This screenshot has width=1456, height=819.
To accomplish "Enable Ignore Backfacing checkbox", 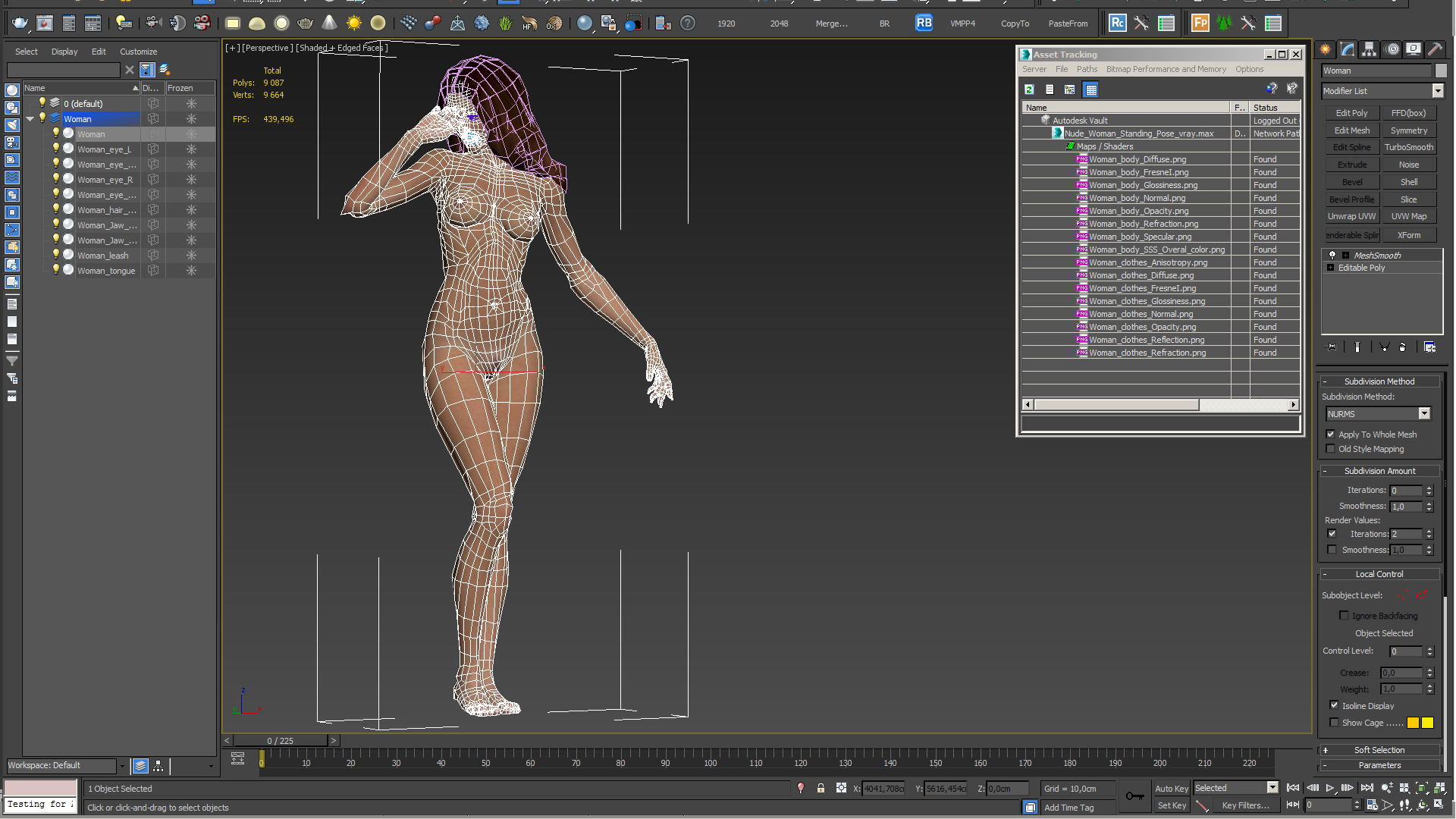I will (1344, 616).
